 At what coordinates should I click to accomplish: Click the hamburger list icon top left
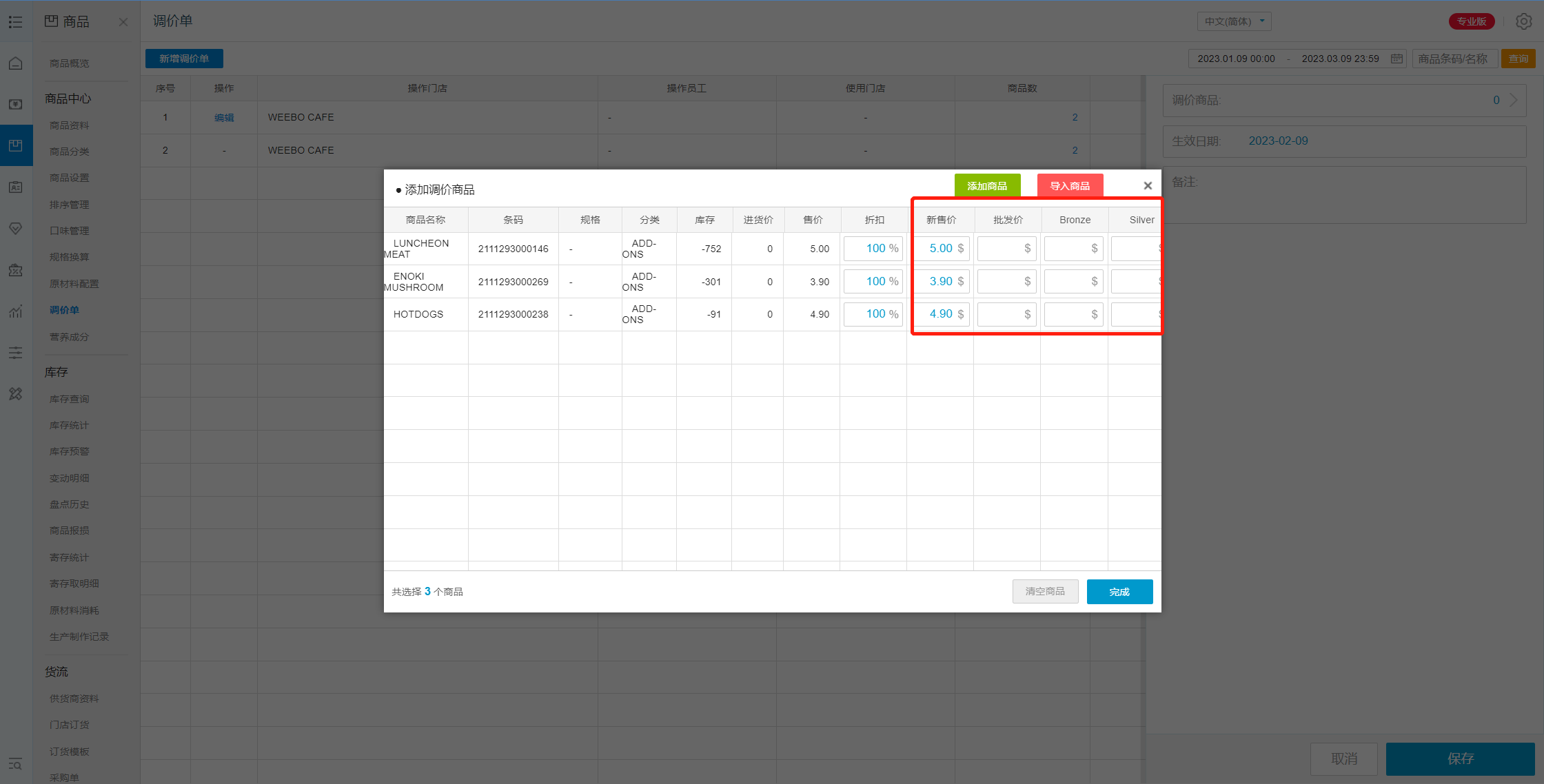15,22
